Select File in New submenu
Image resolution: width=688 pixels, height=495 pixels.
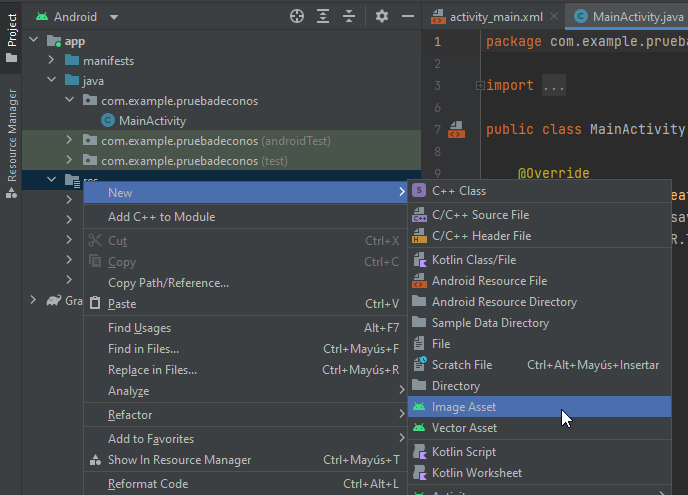540,344
